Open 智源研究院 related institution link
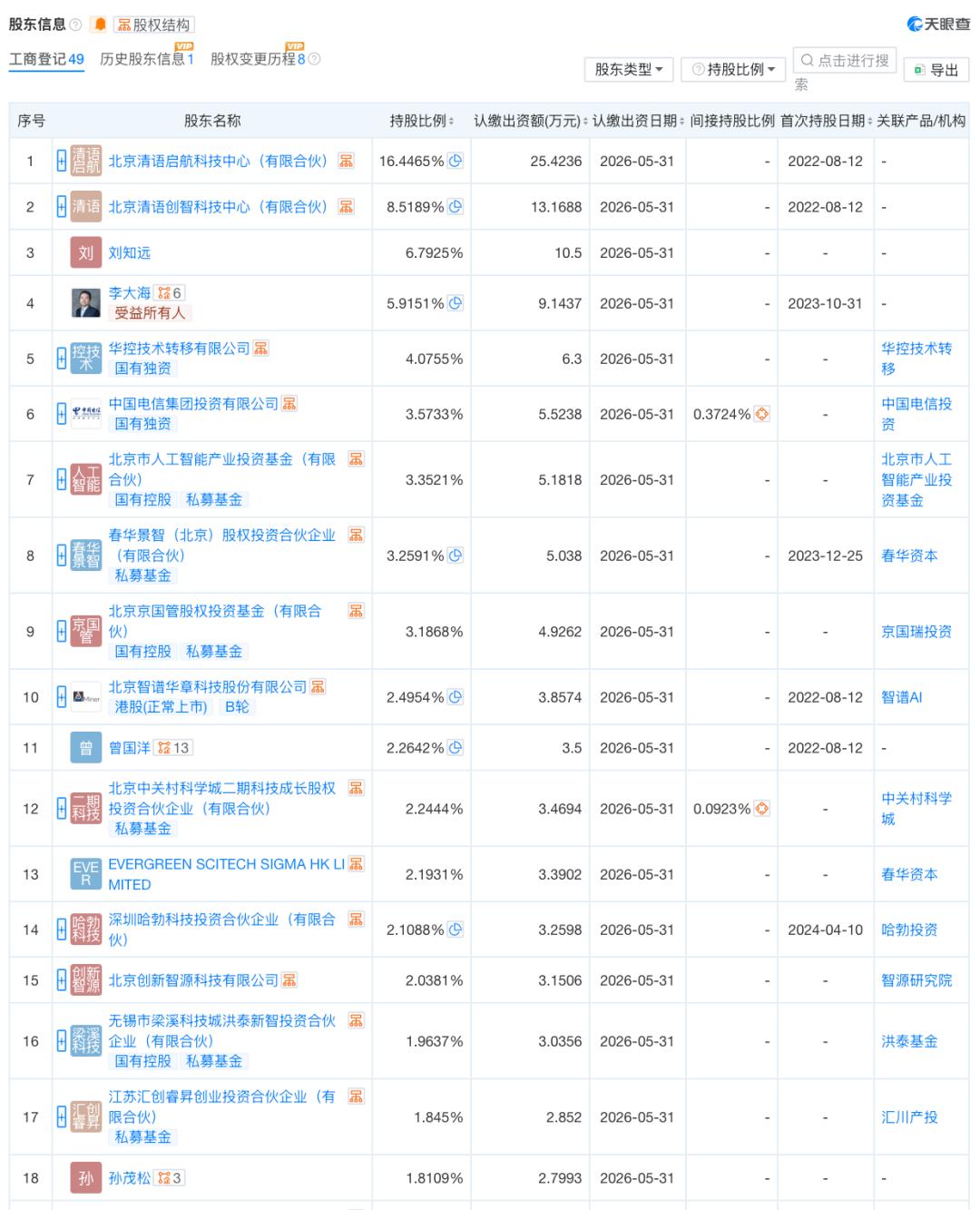Viewport: 980px width, 1210px height. pos(916,980)
